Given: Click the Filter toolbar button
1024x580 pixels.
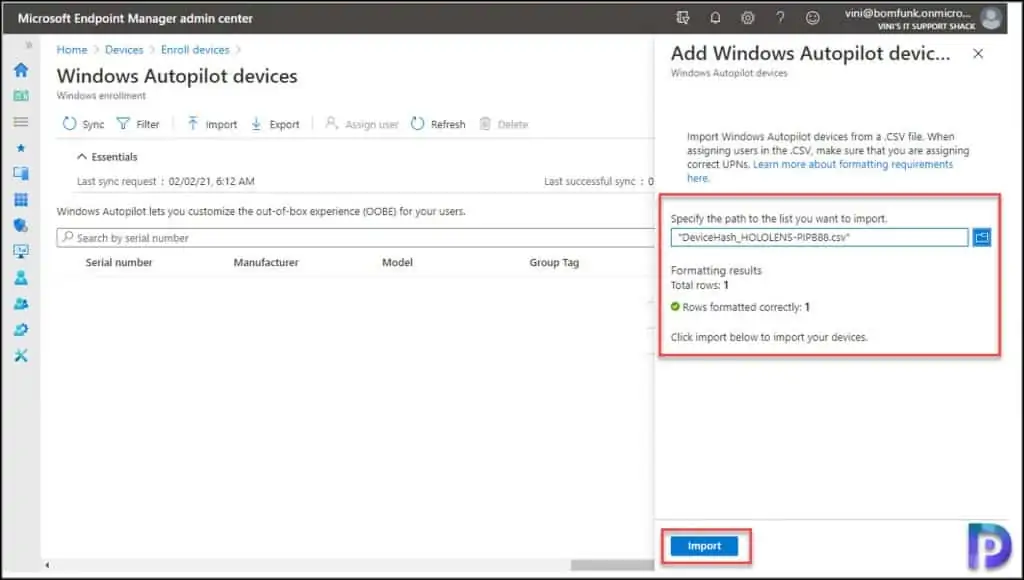Looking at the screenshot, I should point(138,123).
